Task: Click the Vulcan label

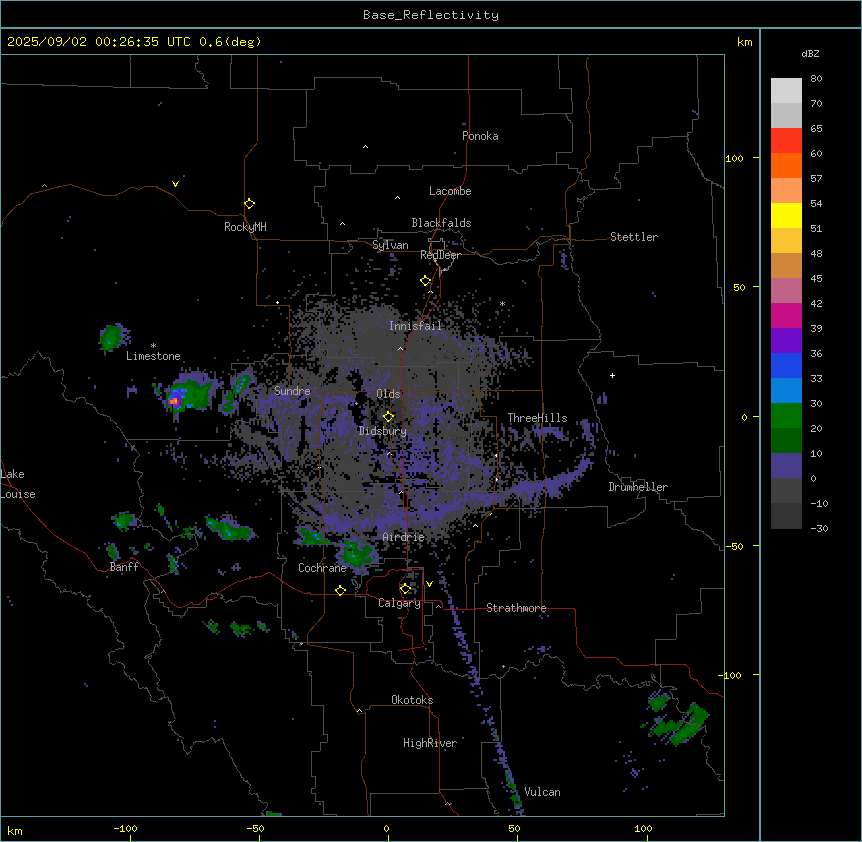Action: (x=542, y=792)
